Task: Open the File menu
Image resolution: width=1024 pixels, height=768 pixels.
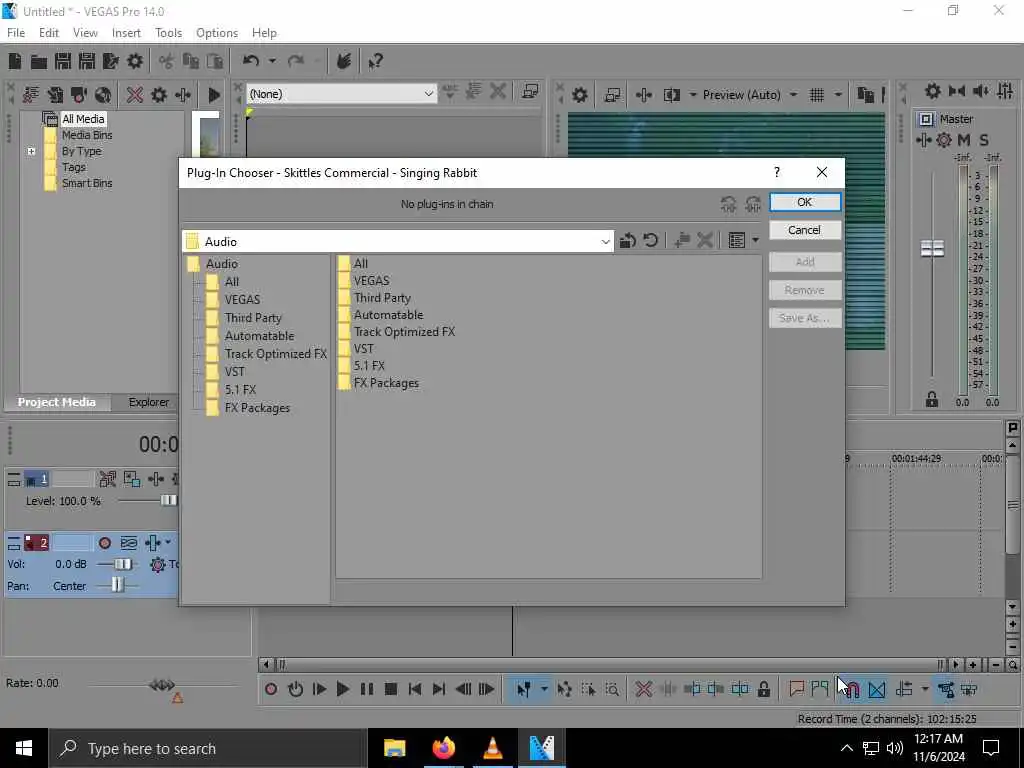Action: [16, 33]
